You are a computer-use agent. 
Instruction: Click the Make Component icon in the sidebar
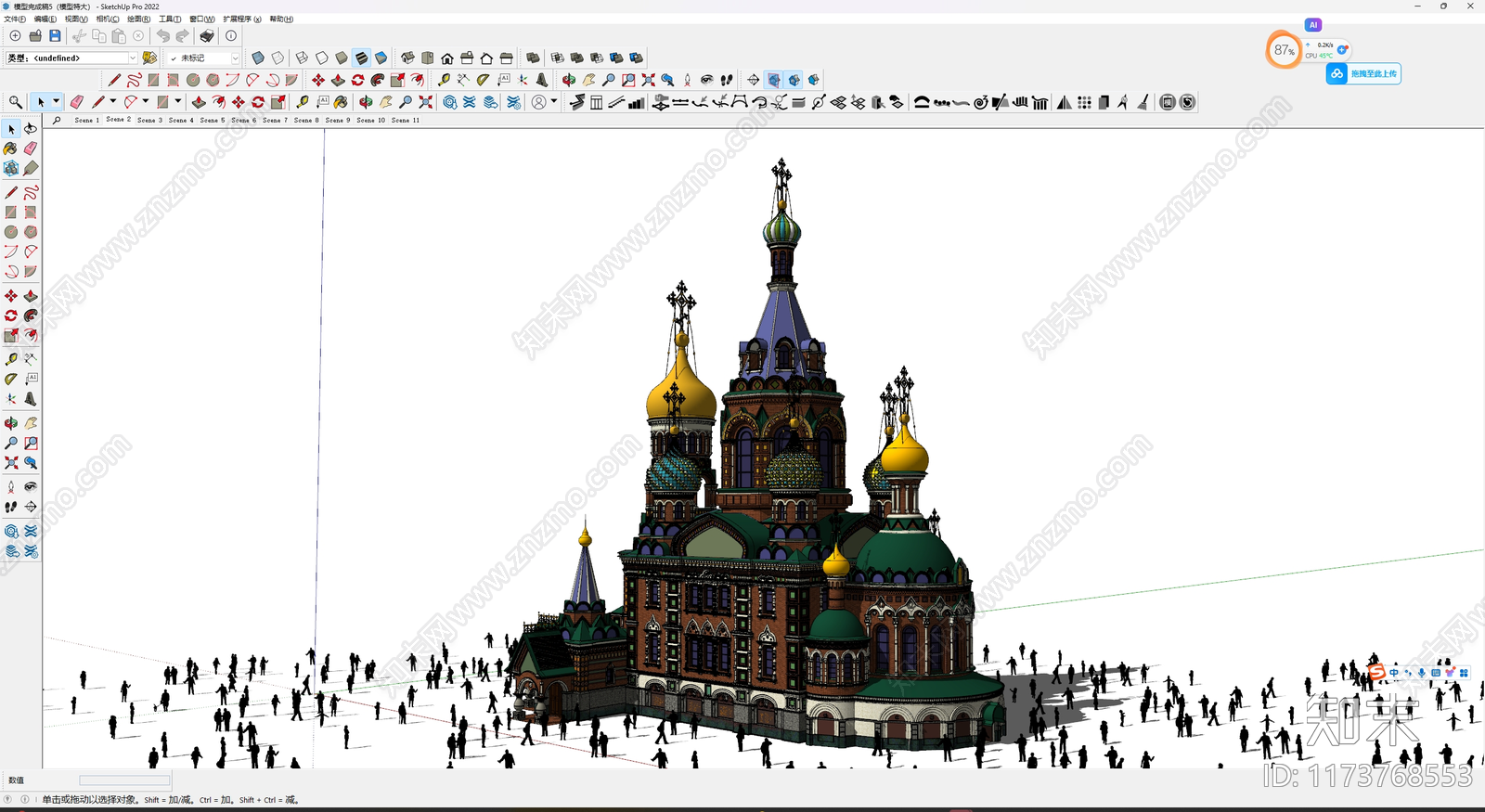click(x=11, y=168)
